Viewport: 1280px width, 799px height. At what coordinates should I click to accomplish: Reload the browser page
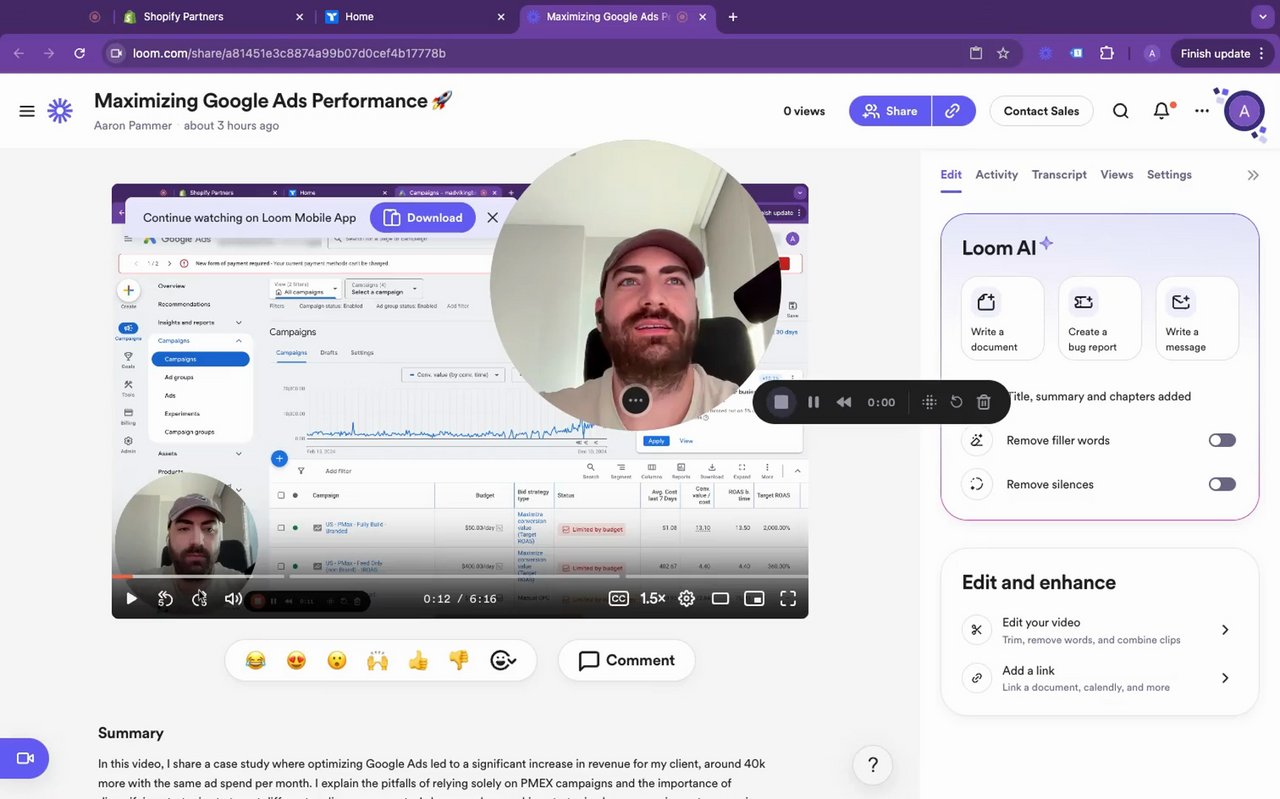click(79, 53)
